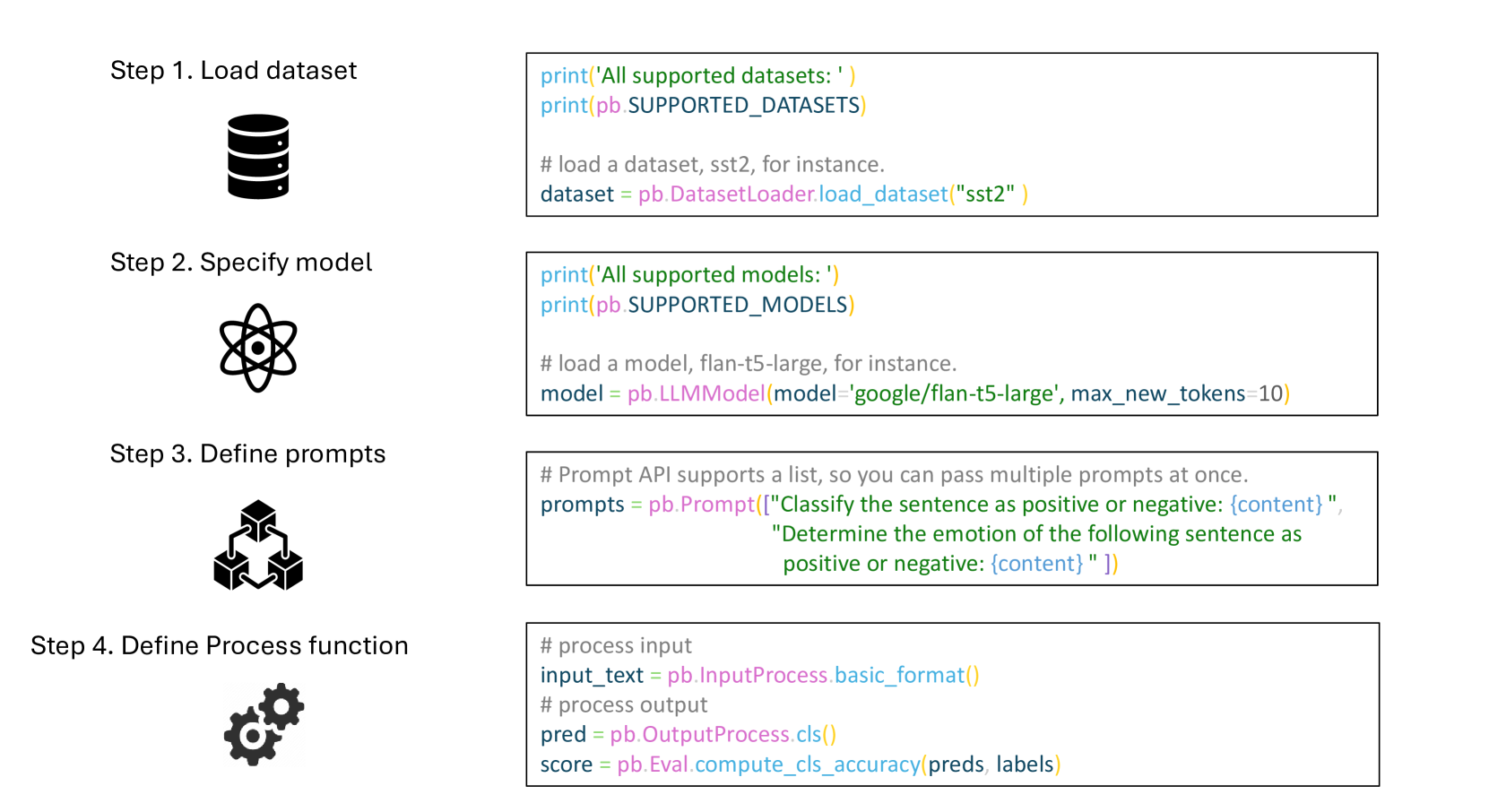This screenshot has width=1489, height=812.
Task: Click the compute_cls_accuracy score line
Action: click(x=800, y=764)
